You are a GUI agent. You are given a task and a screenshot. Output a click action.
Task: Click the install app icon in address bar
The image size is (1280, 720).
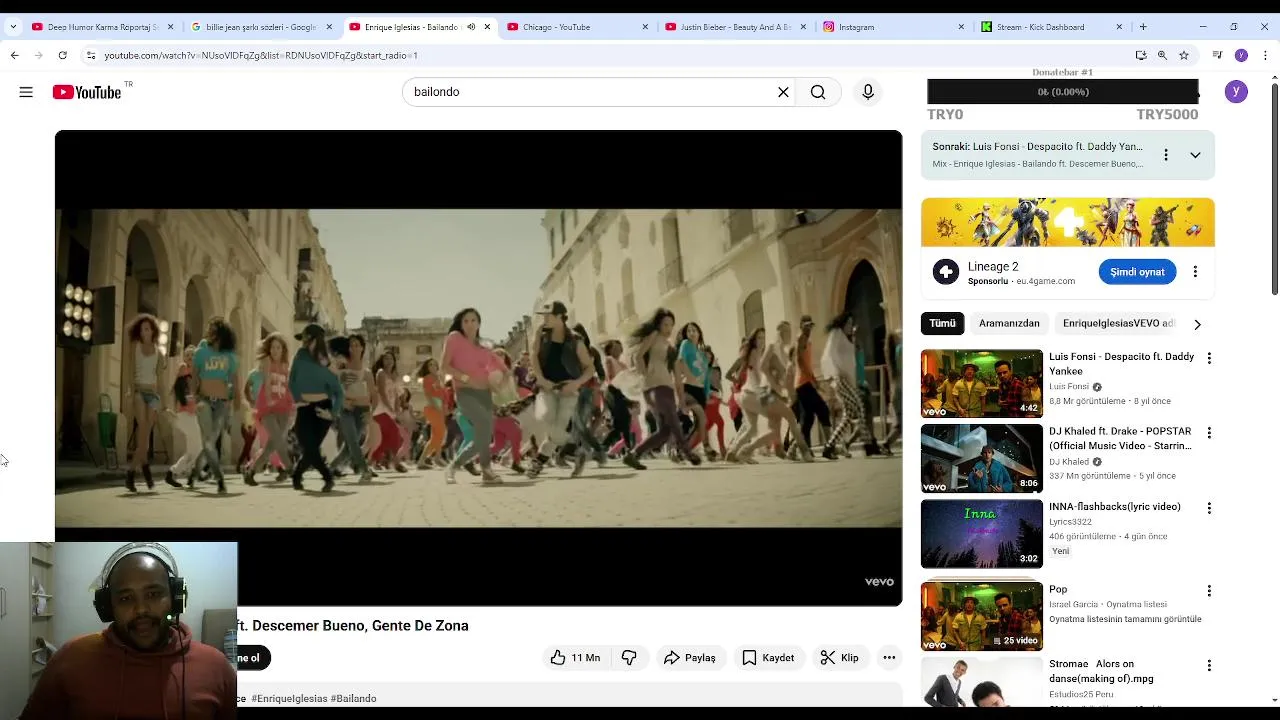point(1141,55)
